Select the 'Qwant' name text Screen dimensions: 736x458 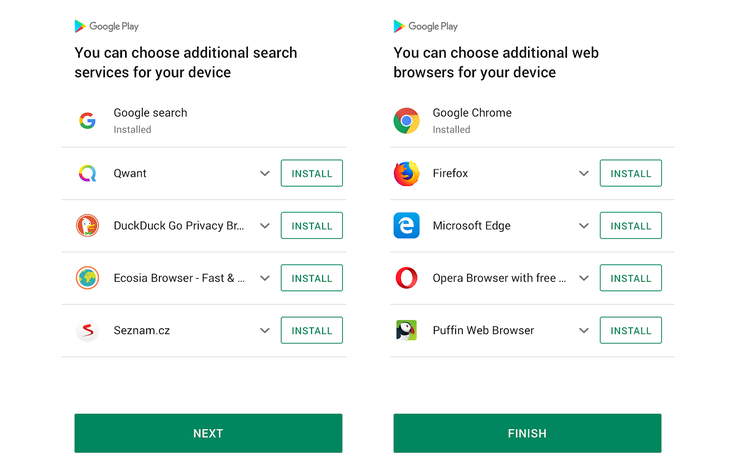(130, 174)
